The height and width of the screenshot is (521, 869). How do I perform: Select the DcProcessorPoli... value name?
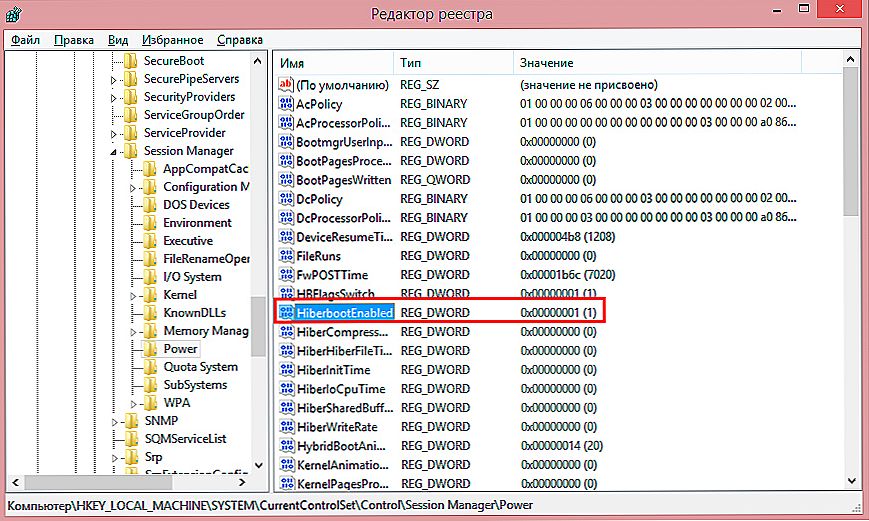(x=344, y=218)
